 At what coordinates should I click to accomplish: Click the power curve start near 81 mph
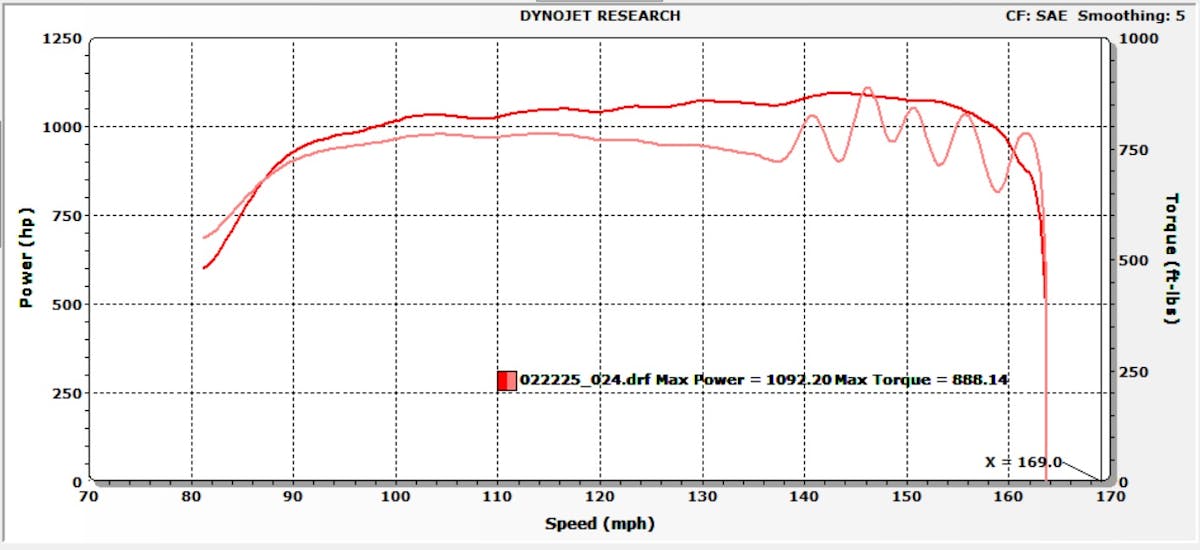tap(204, 267)
